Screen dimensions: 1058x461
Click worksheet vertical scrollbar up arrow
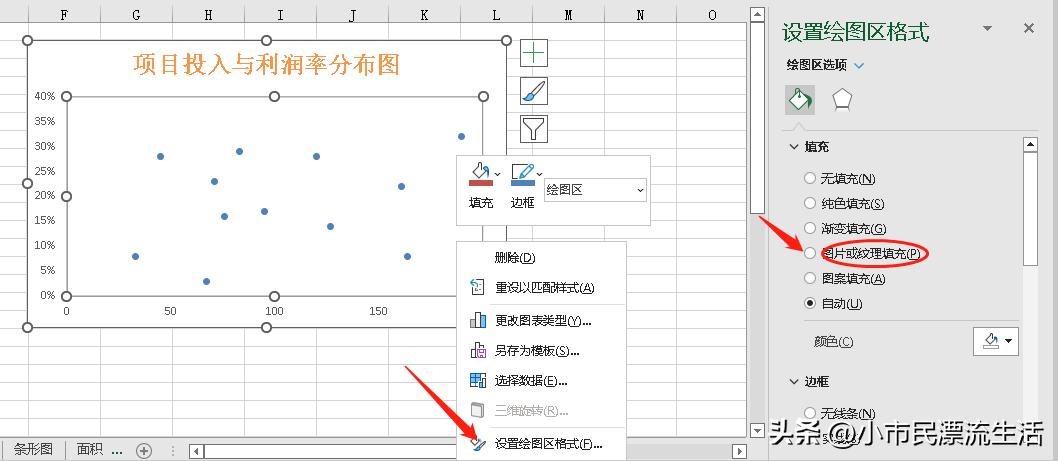pyautogui.click(x=757, y=14)
